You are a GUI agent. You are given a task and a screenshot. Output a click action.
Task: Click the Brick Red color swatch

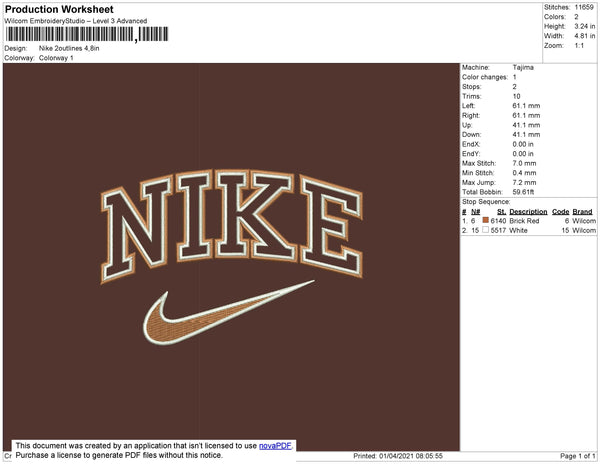tap(486, 220)
